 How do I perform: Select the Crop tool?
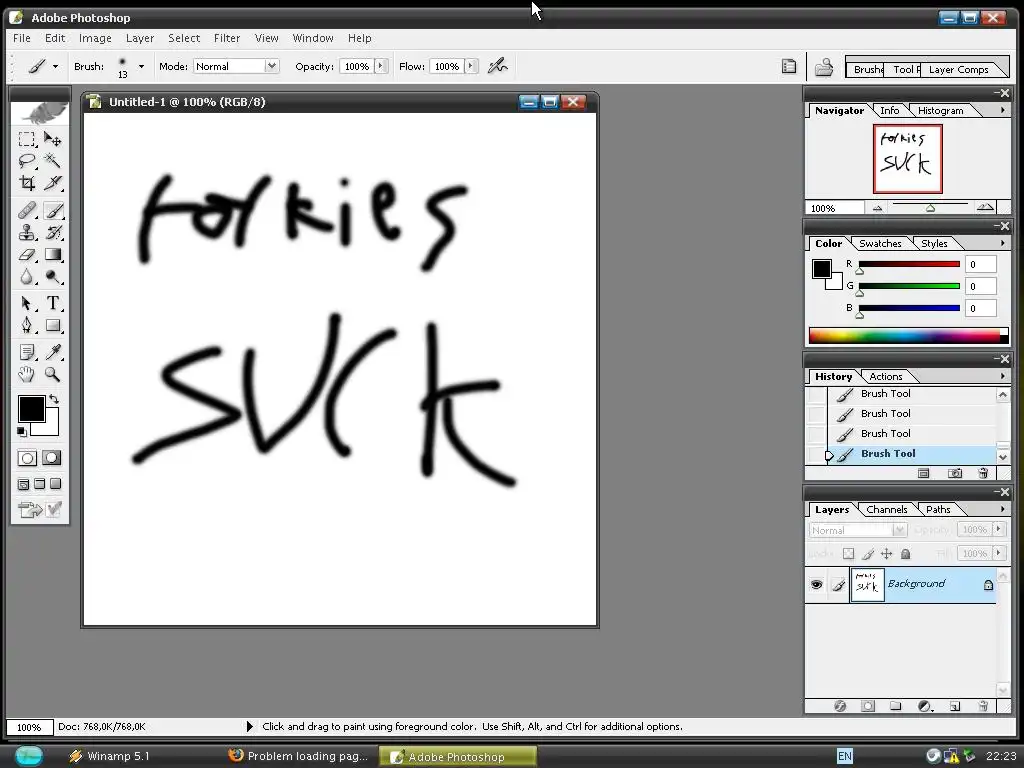(x=27, y=183)
